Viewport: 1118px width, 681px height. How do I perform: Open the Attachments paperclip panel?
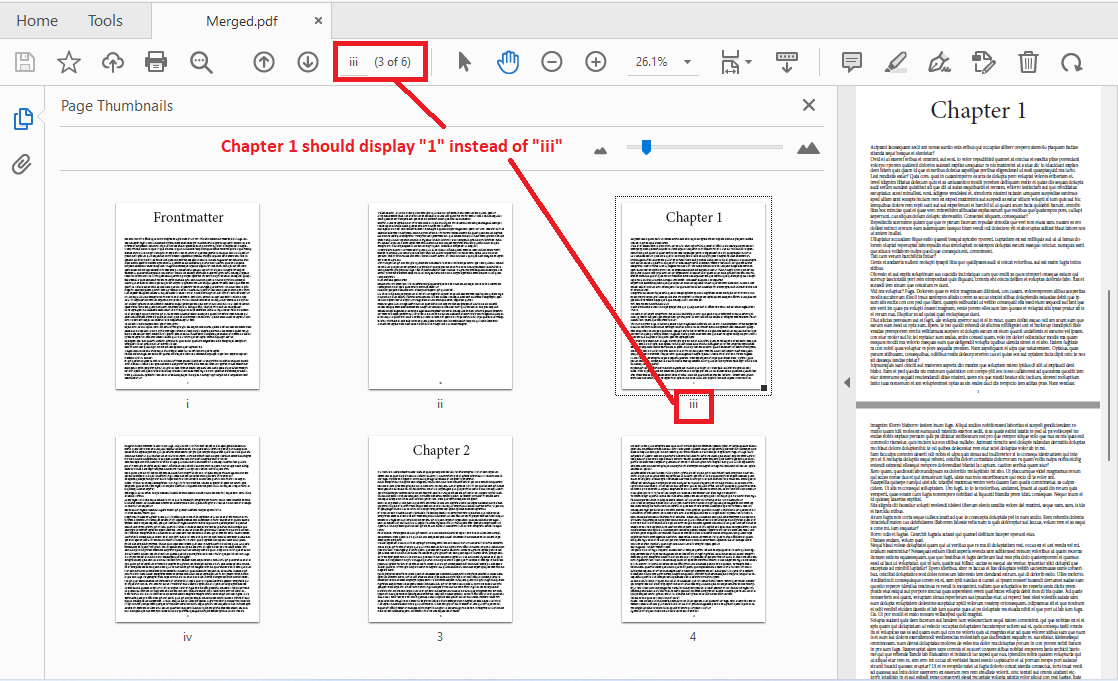click(x=23, y=164)
